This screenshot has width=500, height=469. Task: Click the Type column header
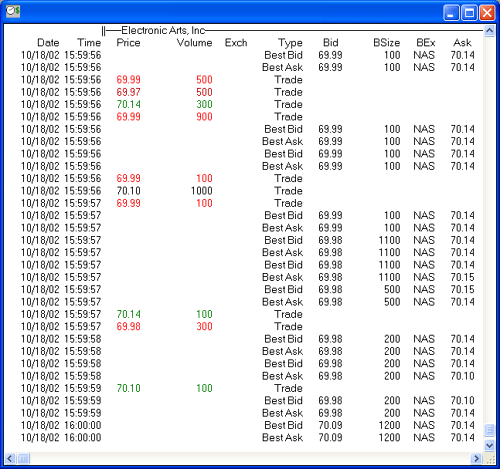[290, 43]
